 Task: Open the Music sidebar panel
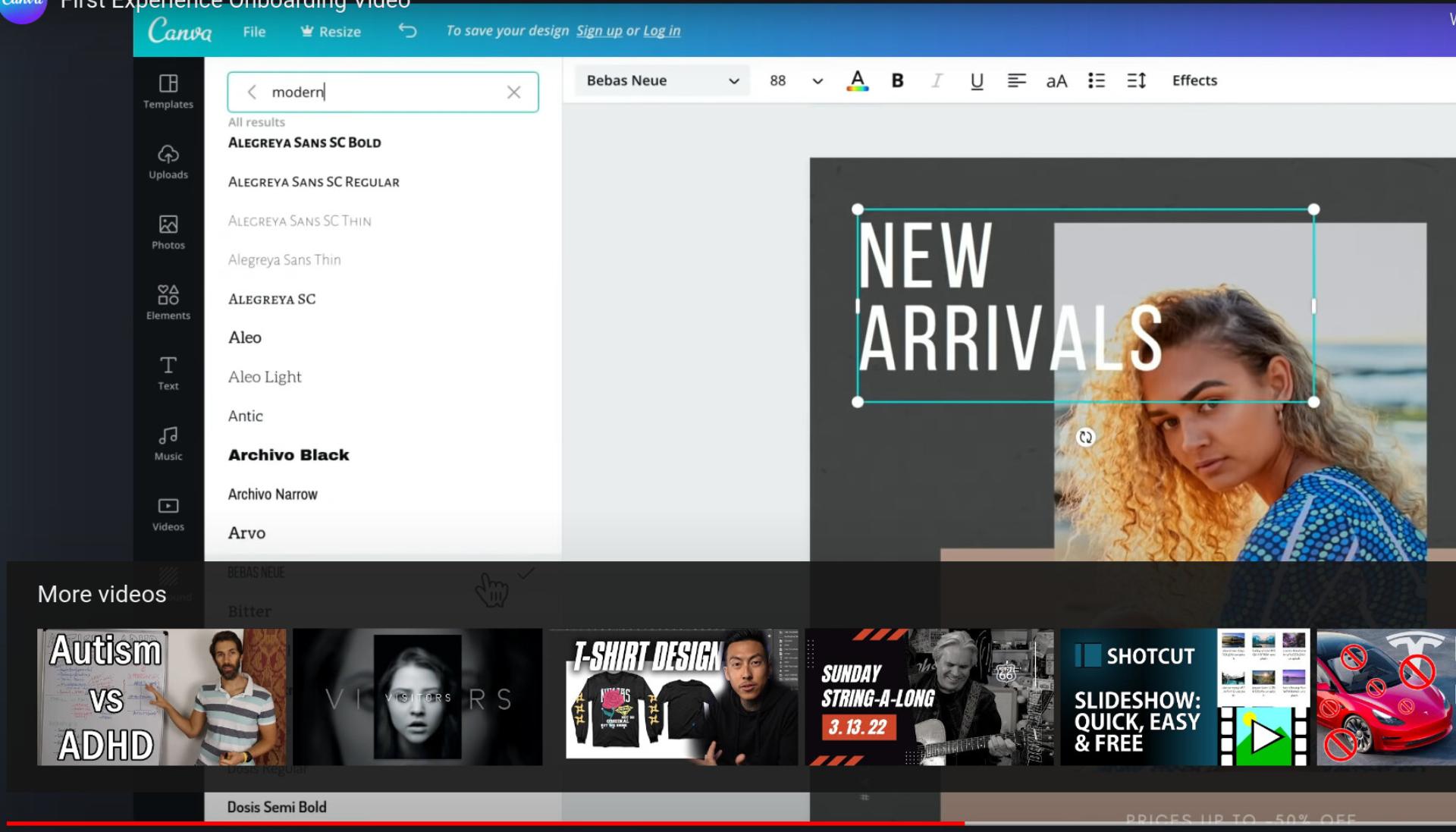[x=168, y=444]
